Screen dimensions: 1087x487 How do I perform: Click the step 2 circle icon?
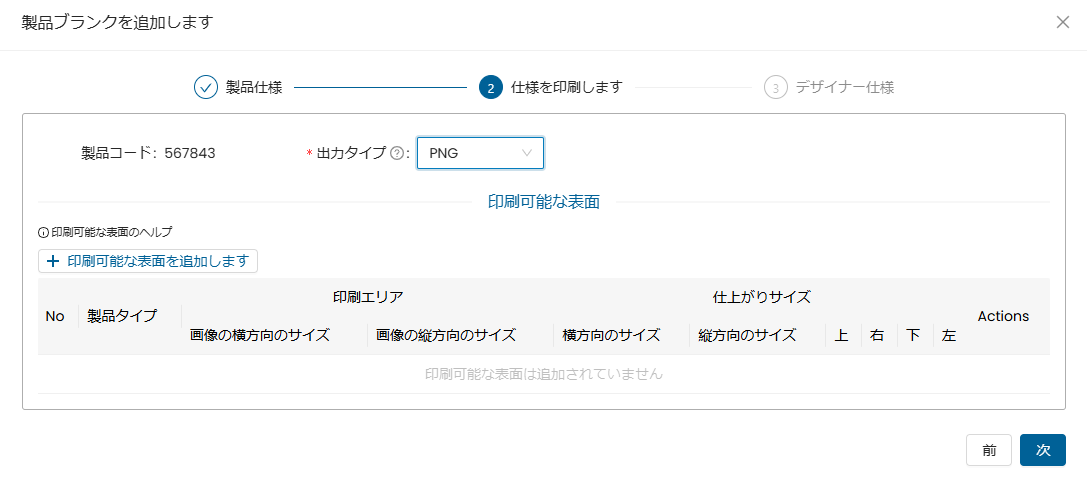coord(490,87)
